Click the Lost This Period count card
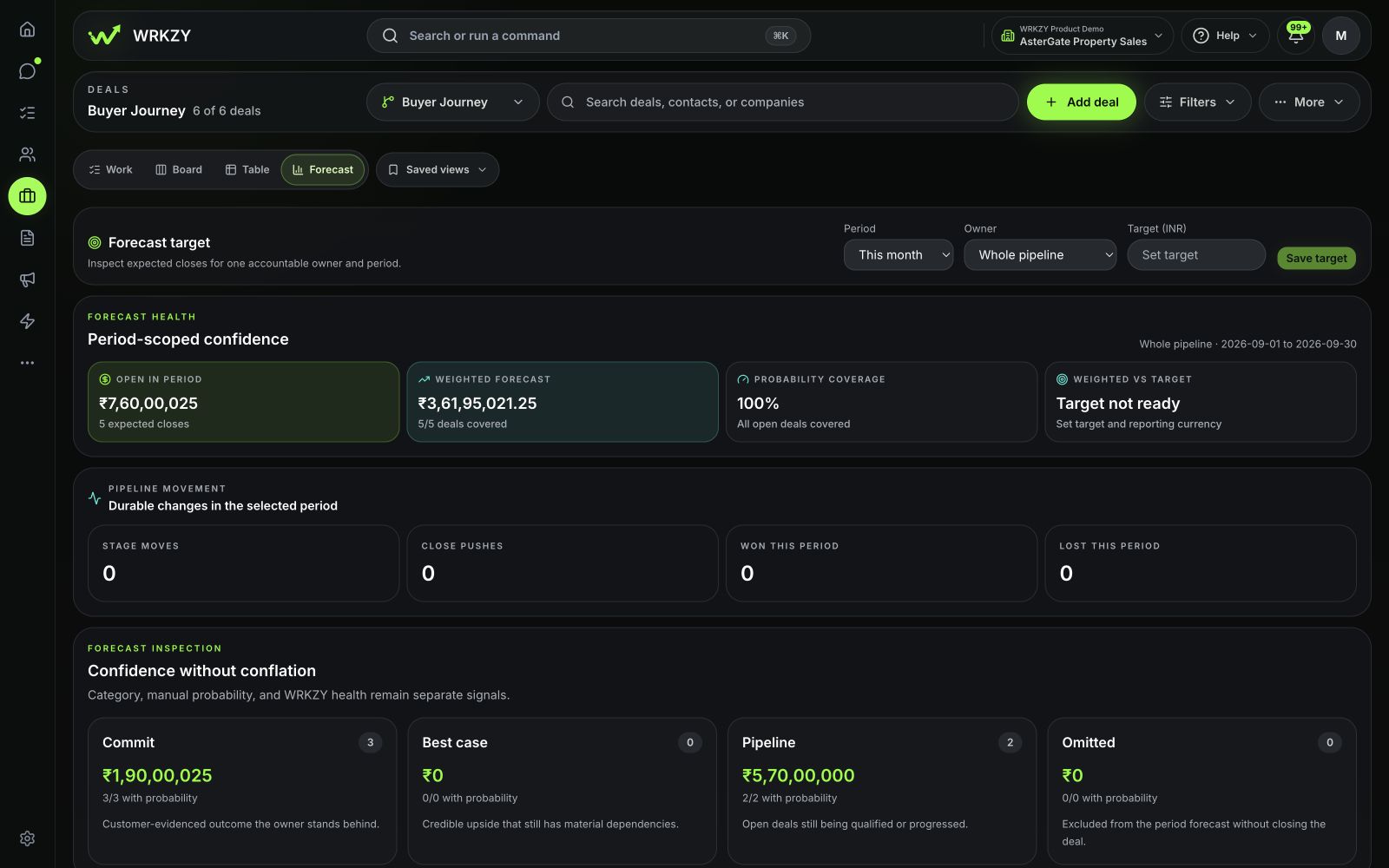This screenshot has height=868, width=1389. click(1201, 563)
